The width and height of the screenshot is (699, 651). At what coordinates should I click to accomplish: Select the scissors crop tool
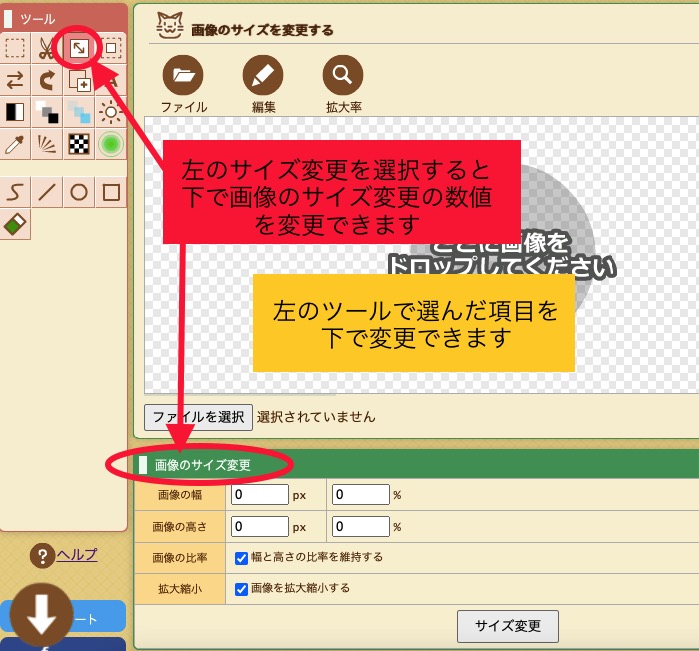47,48
